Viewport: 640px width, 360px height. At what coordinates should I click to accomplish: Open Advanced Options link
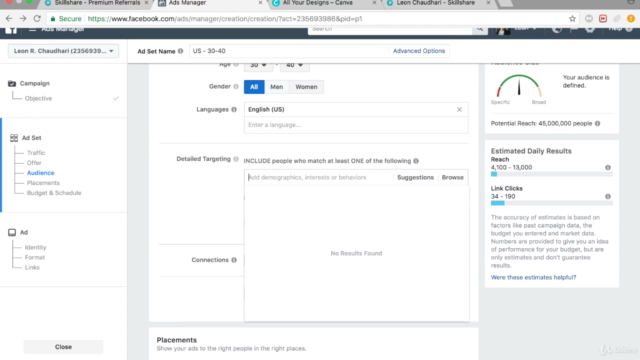[x=419, y=51]
